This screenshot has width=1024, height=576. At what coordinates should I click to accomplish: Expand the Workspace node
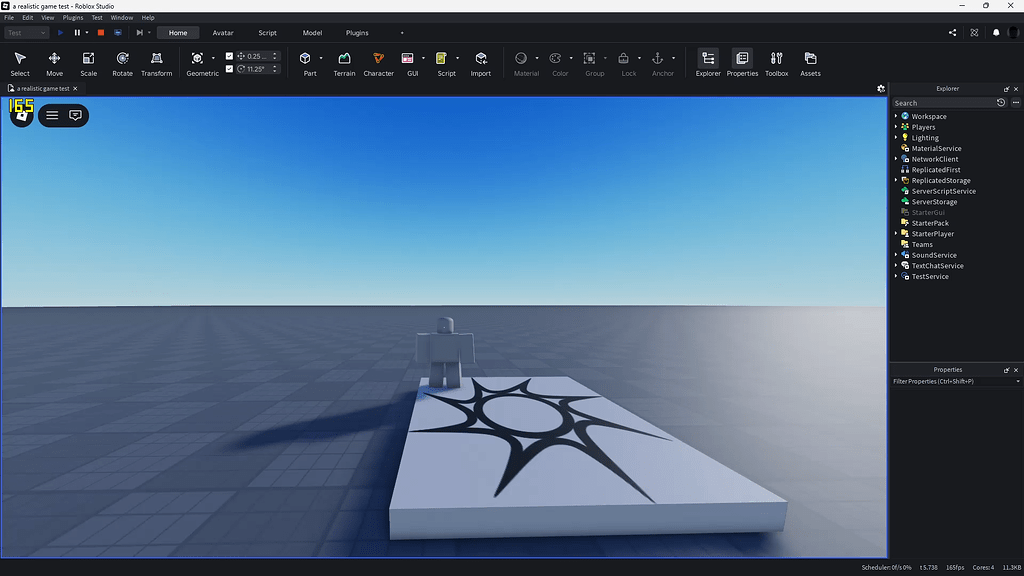tap(896, 116)
